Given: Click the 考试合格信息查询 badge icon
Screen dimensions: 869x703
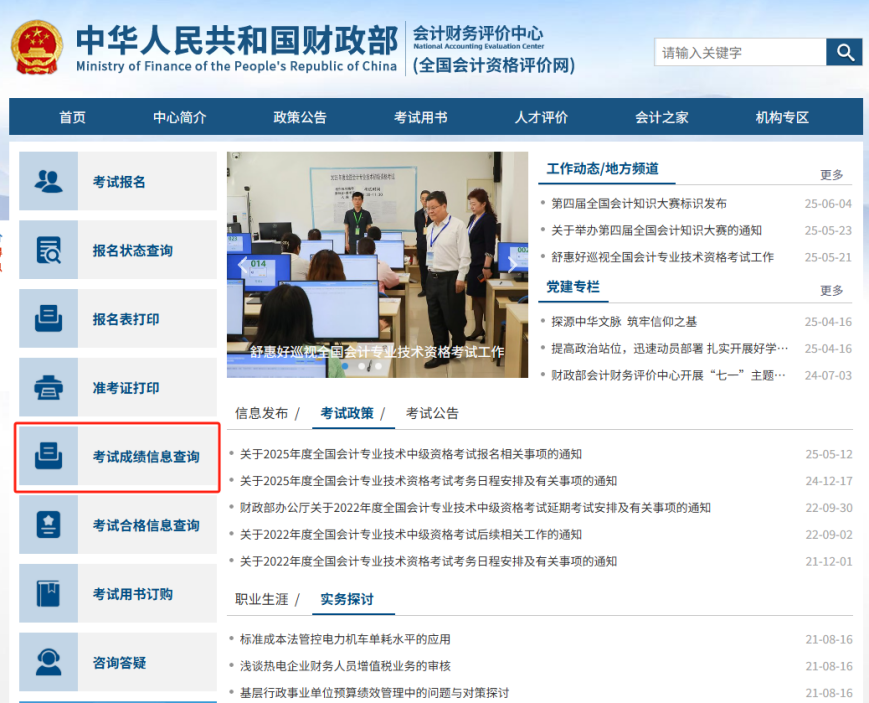Looking at the screenshot, I should [49, 525].
